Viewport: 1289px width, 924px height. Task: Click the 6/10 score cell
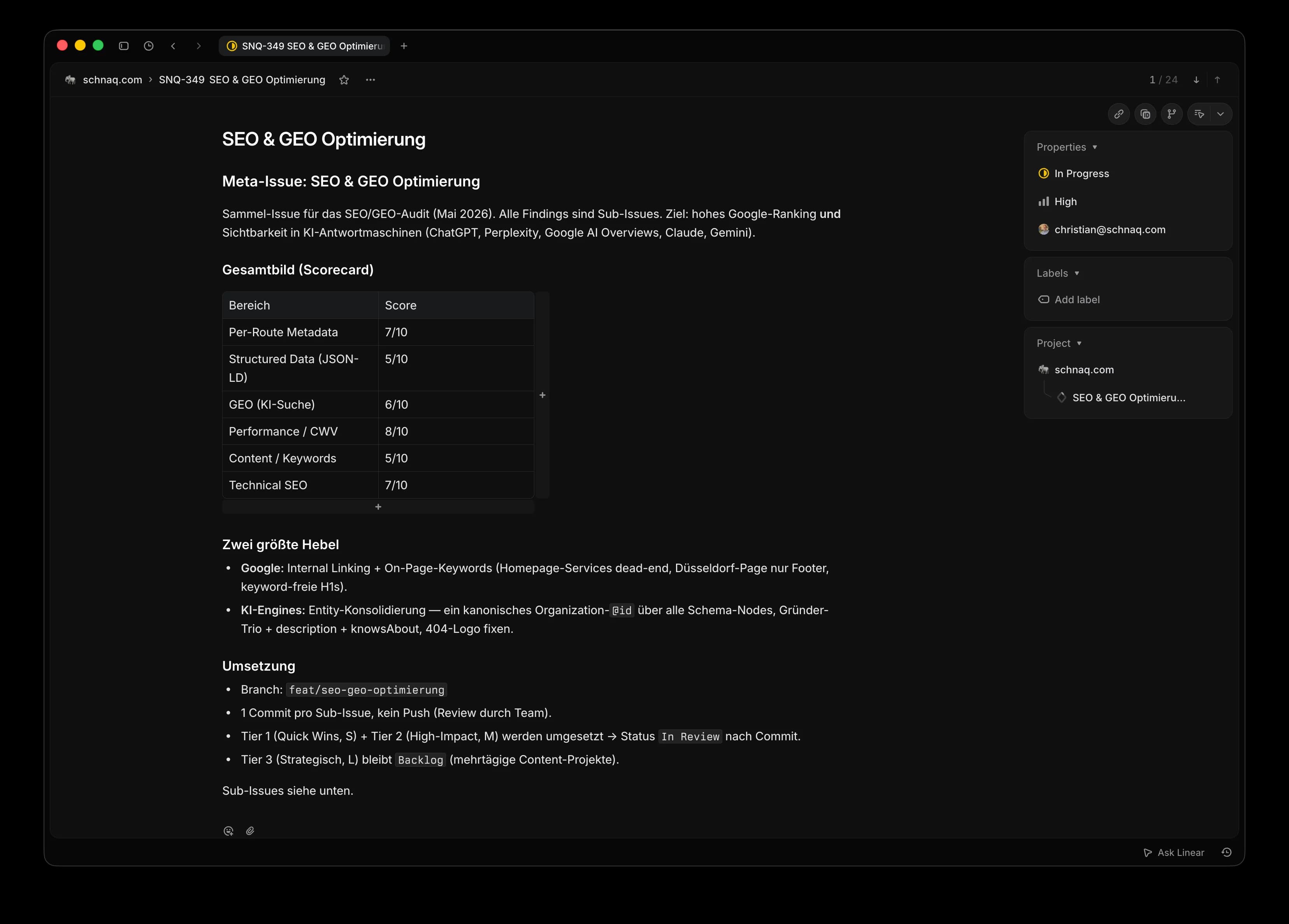click(x=456, y=405)
